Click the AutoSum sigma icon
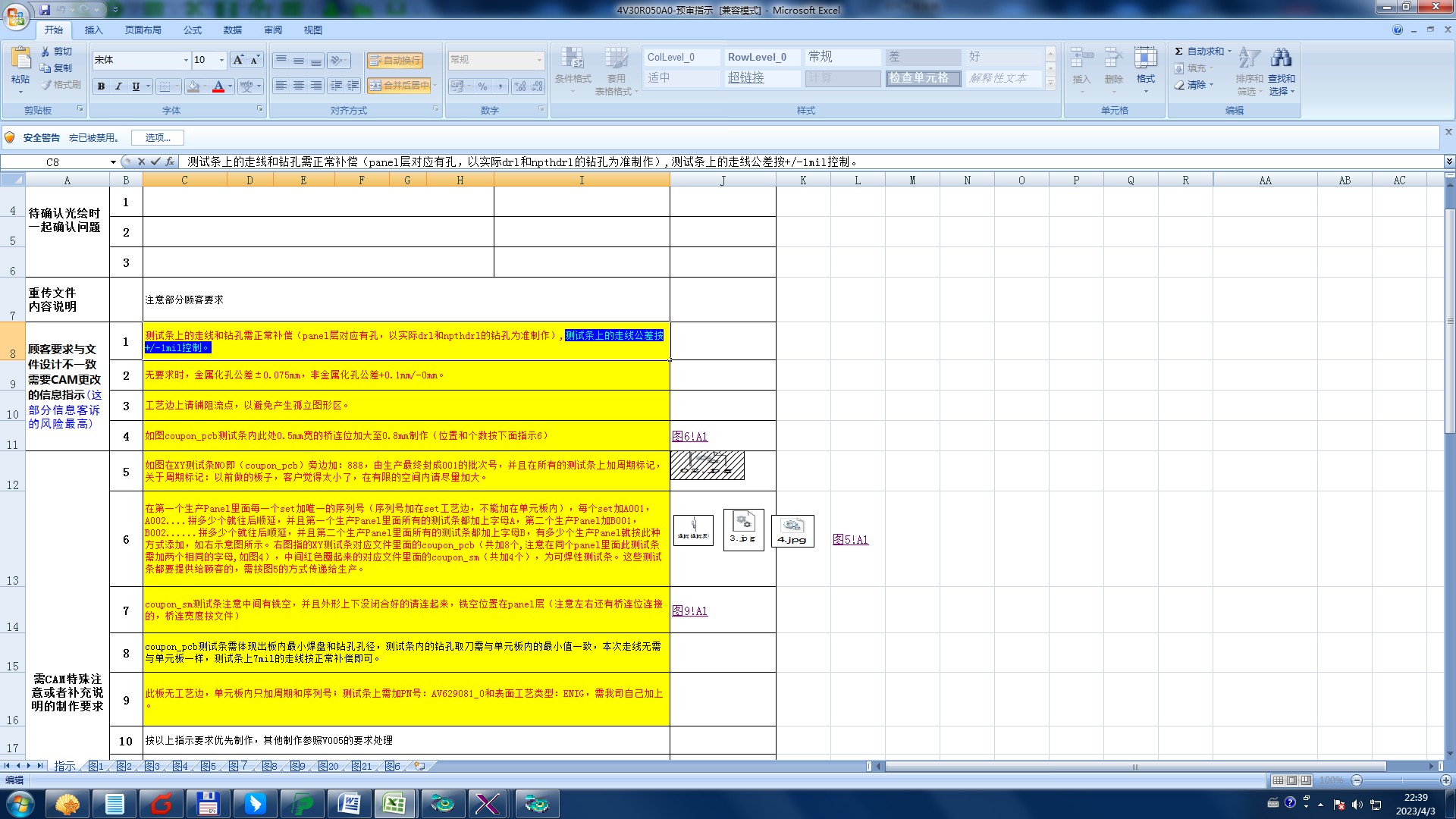Viewport: 1456px width, 819px height. point(1178,52)
